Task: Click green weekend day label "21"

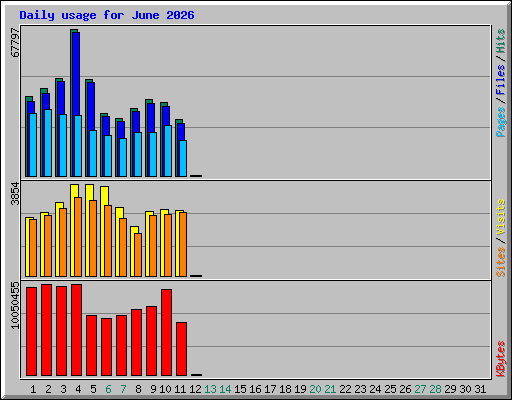Action: coord(330,389)
